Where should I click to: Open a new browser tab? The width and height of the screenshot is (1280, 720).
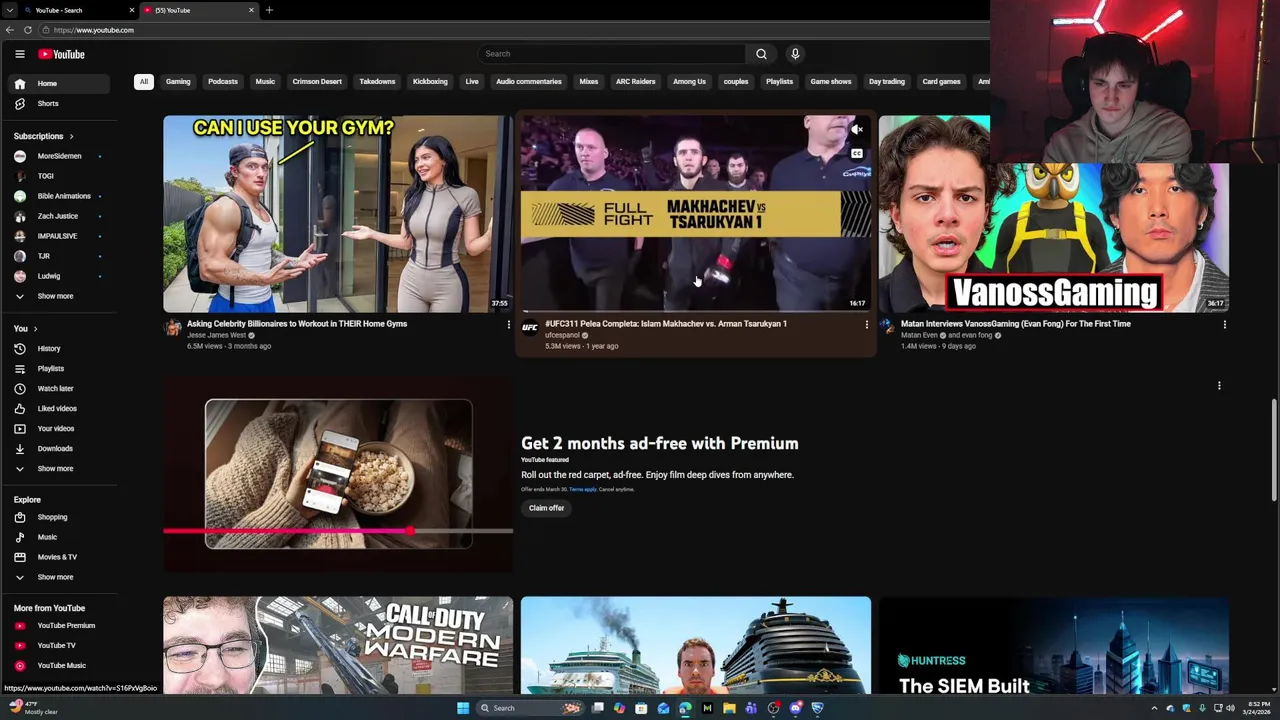pyautogui.click(x=269, y=10)
